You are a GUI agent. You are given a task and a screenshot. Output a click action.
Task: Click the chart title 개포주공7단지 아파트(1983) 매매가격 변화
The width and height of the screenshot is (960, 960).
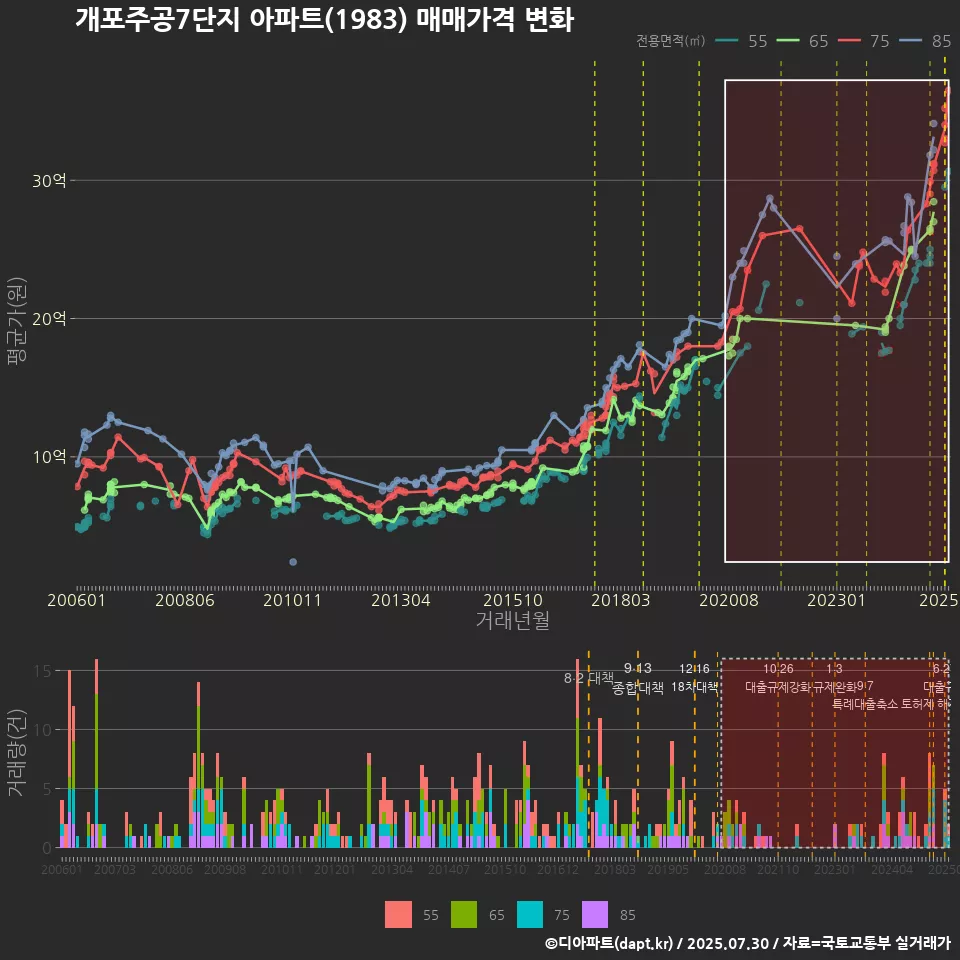[x=325, y=19]
